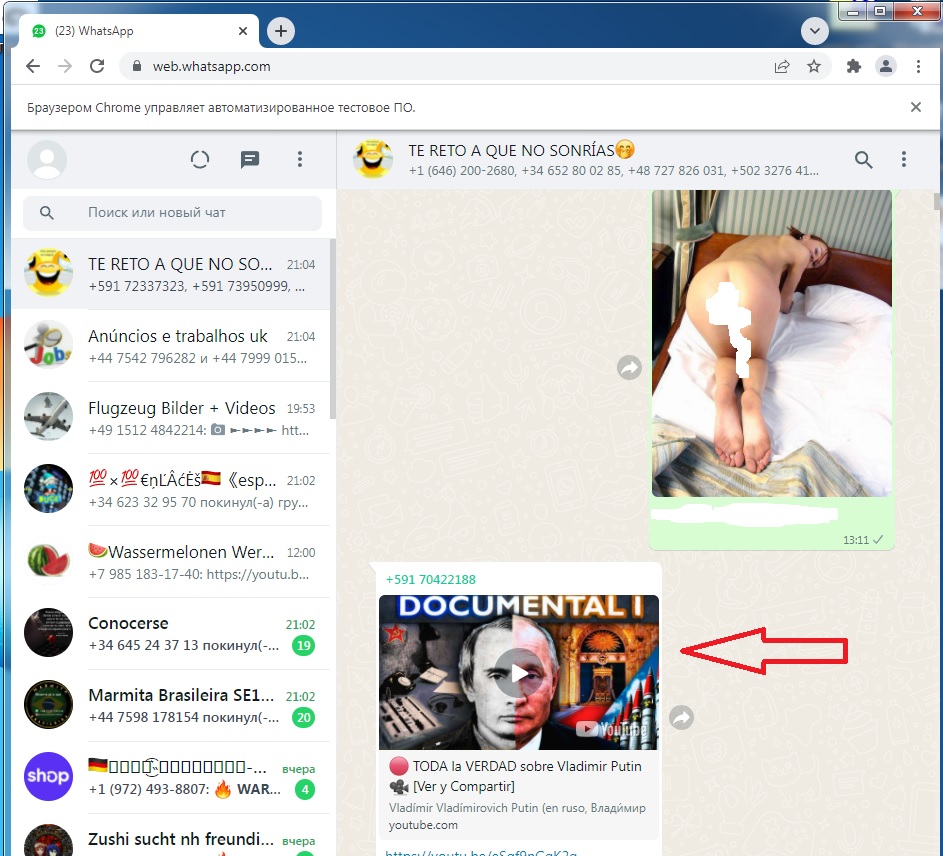This screenshot has width=943, height=856.
Task: Forward the Putin YouTube video message
Action: (x=681, y=717)
